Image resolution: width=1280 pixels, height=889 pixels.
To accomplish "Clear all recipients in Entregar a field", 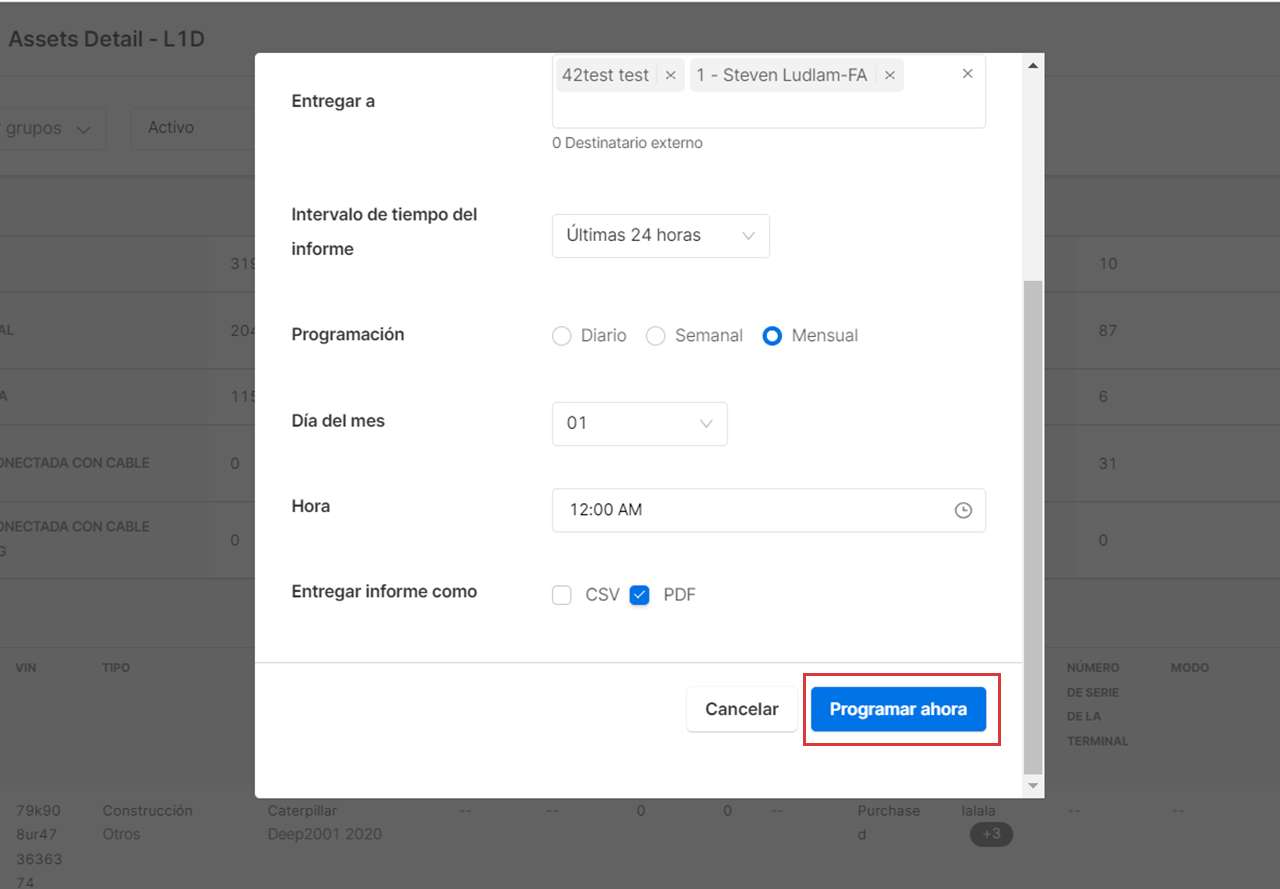I will [x=967, y=74].
